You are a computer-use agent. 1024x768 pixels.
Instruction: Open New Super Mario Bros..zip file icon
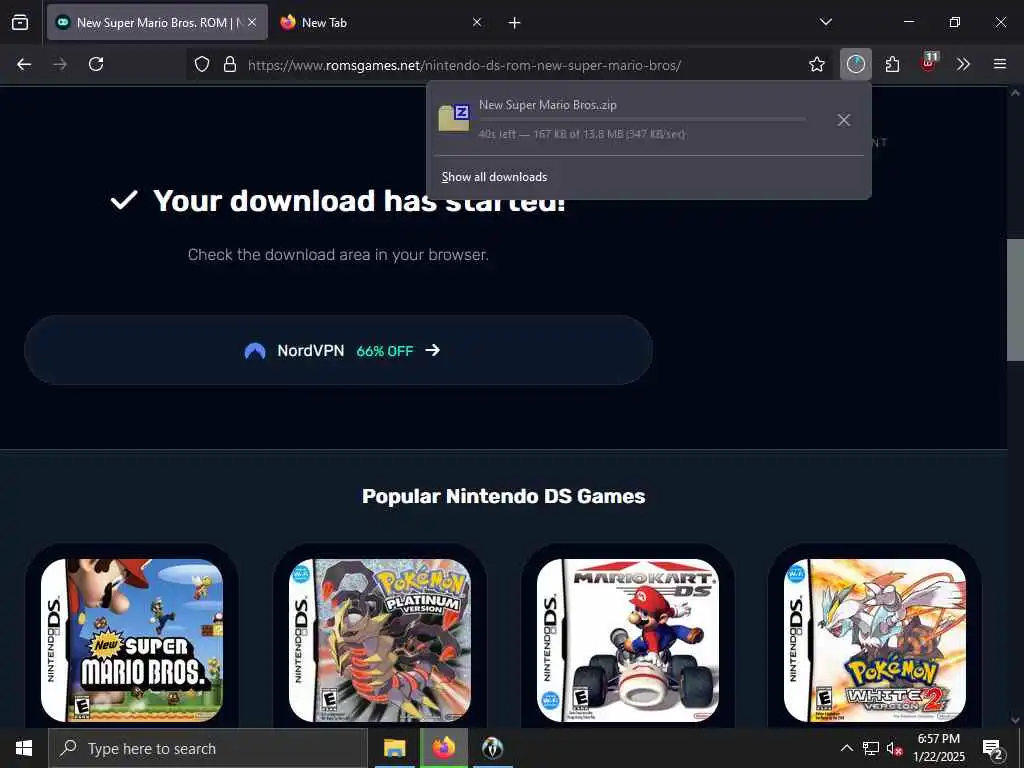453,118
